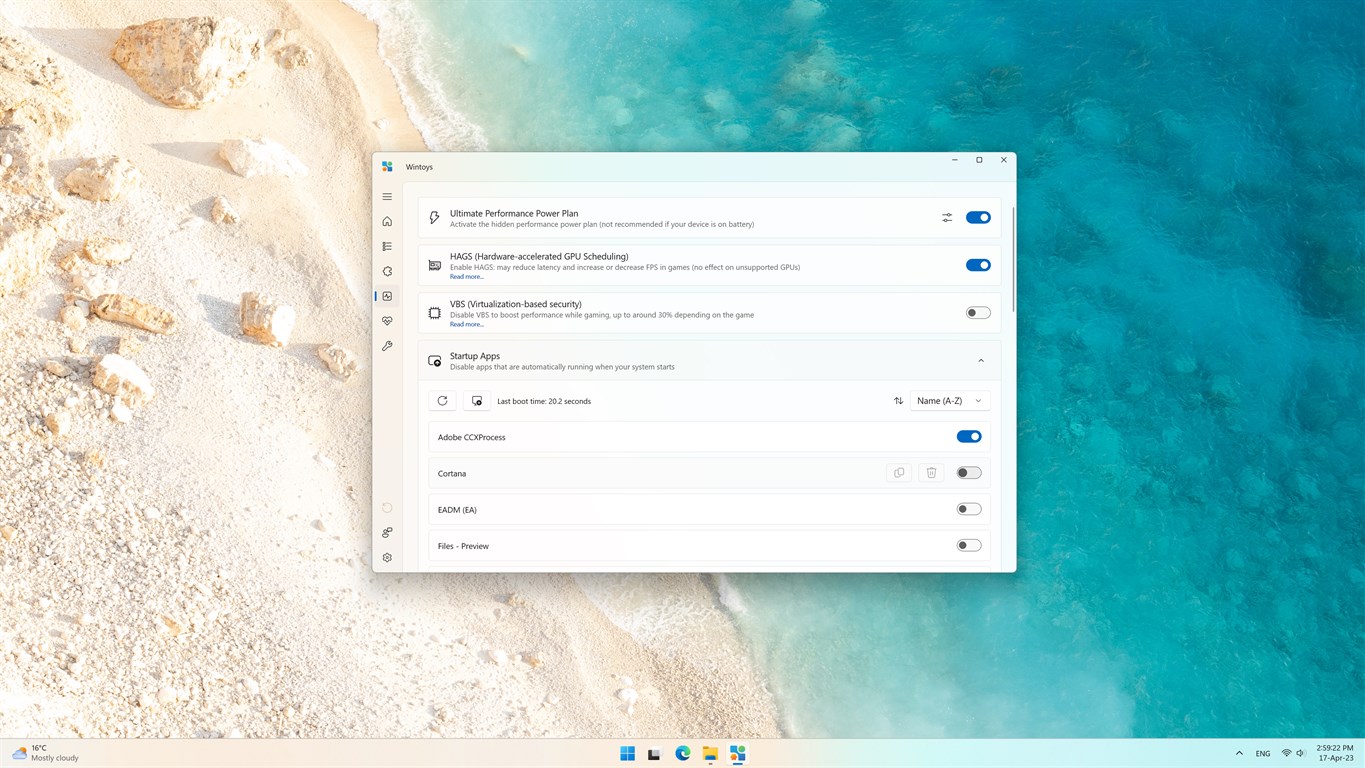Go to the Home page in sidebar

point(387,222)
